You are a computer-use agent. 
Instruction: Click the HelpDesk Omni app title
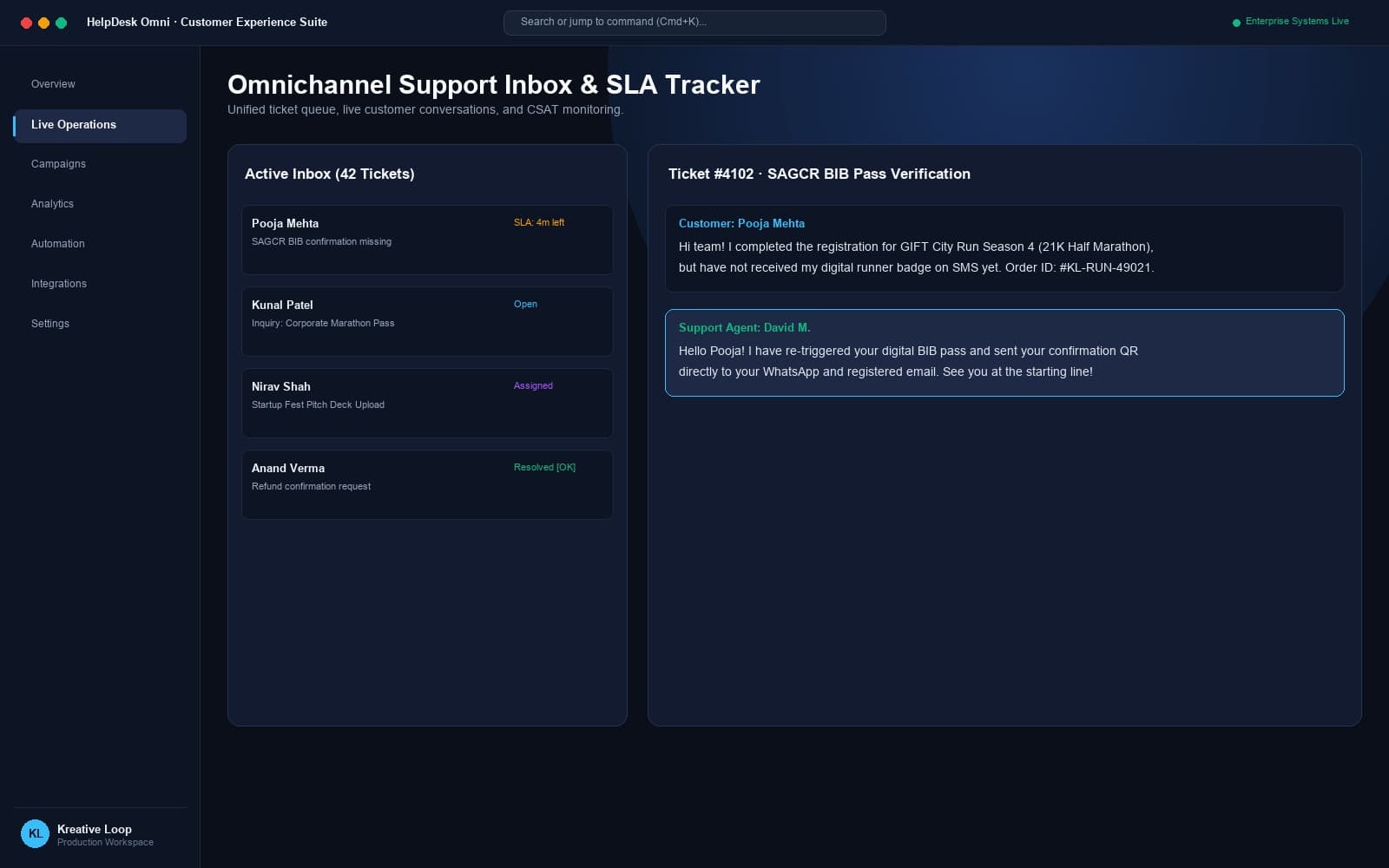[207, 22]
